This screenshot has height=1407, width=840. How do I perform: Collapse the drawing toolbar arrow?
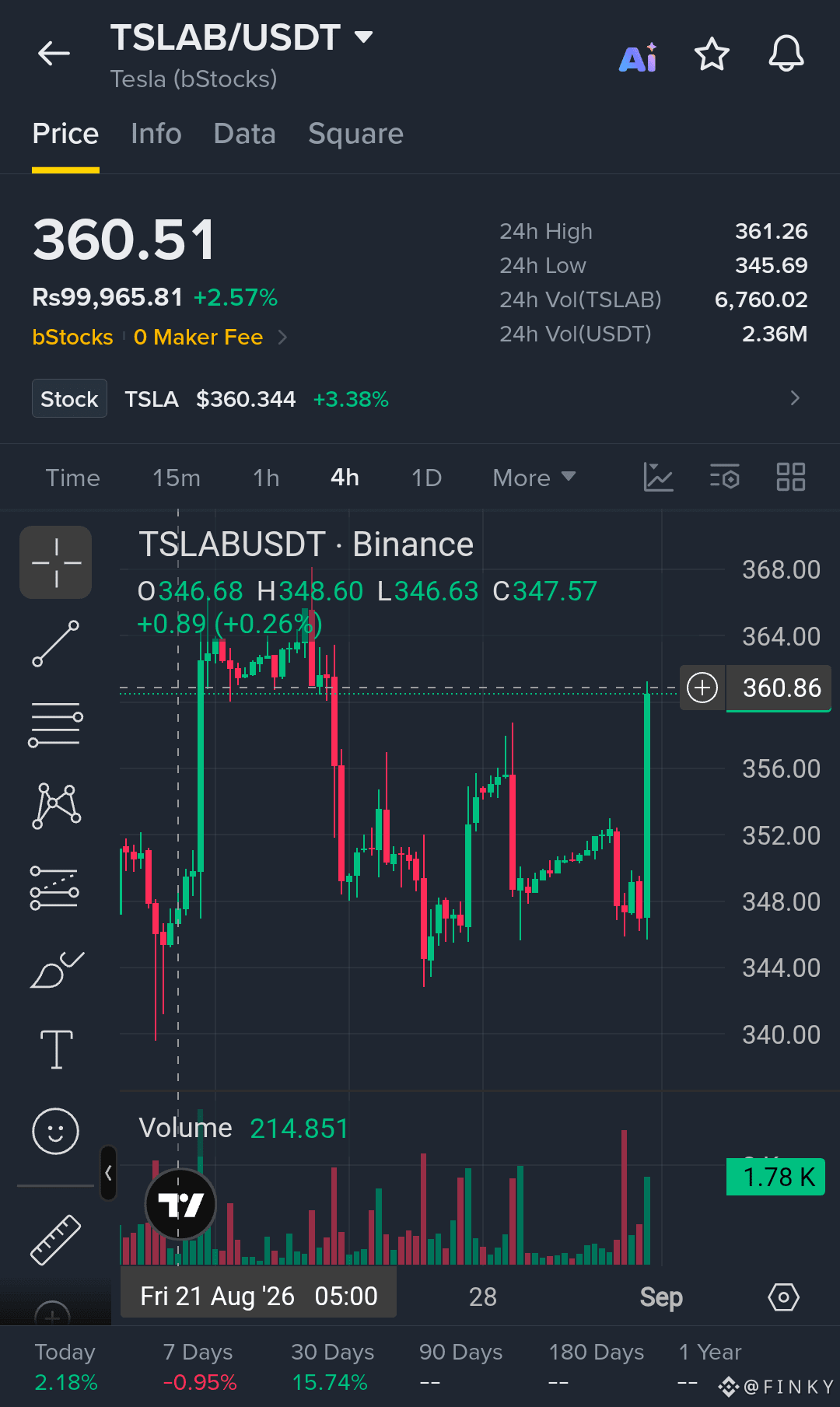click(108, 1173)
